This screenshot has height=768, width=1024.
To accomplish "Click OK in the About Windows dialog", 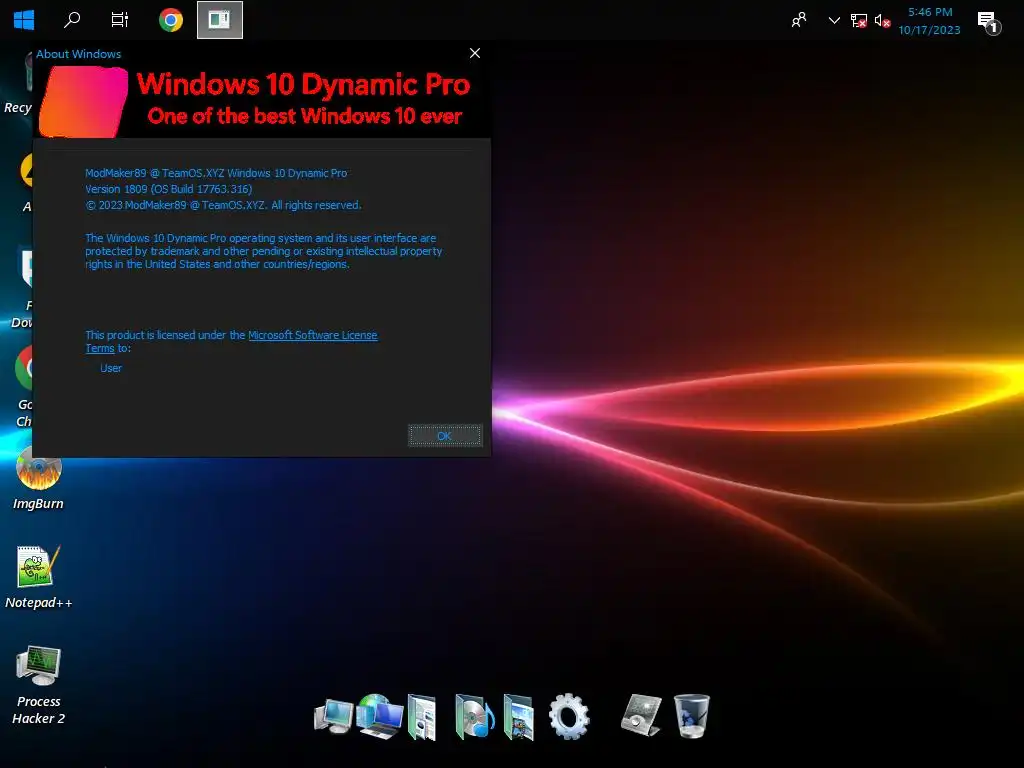I will pyautogui.click(x=445, y=436).
